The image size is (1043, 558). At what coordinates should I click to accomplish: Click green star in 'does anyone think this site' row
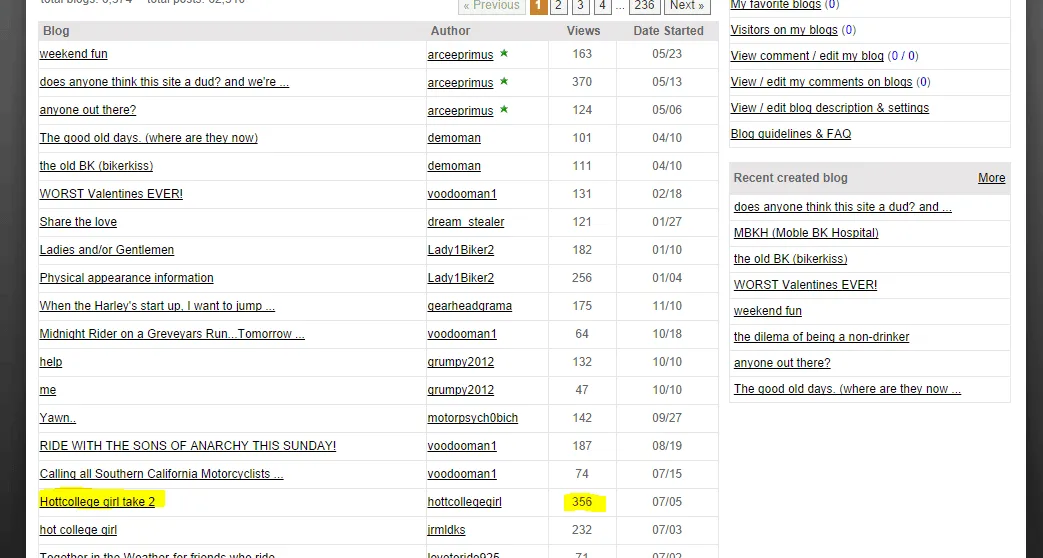pos(504,81)
